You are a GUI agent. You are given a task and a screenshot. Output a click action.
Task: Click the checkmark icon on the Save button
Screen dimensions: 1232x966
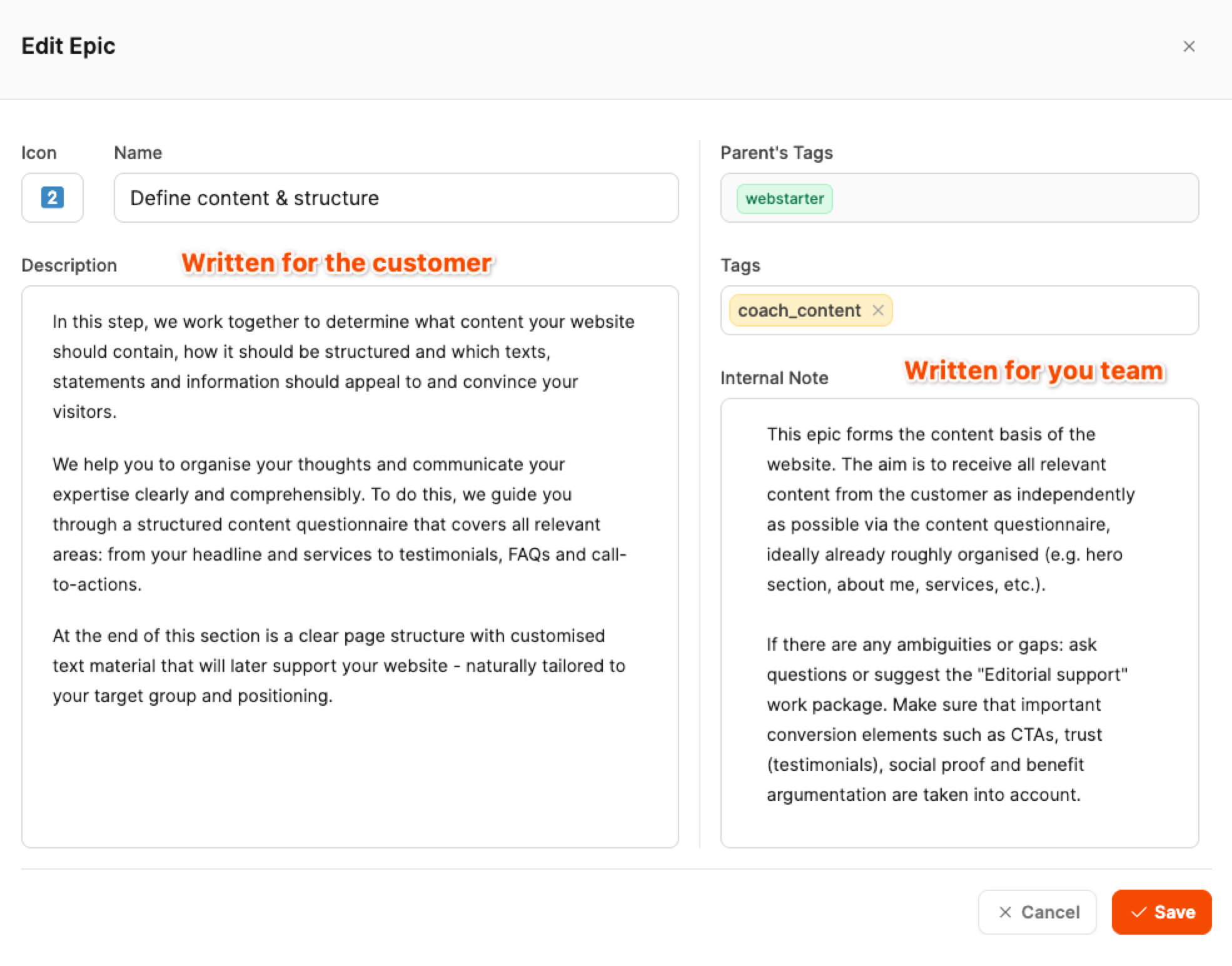(x=1138, y=912)
